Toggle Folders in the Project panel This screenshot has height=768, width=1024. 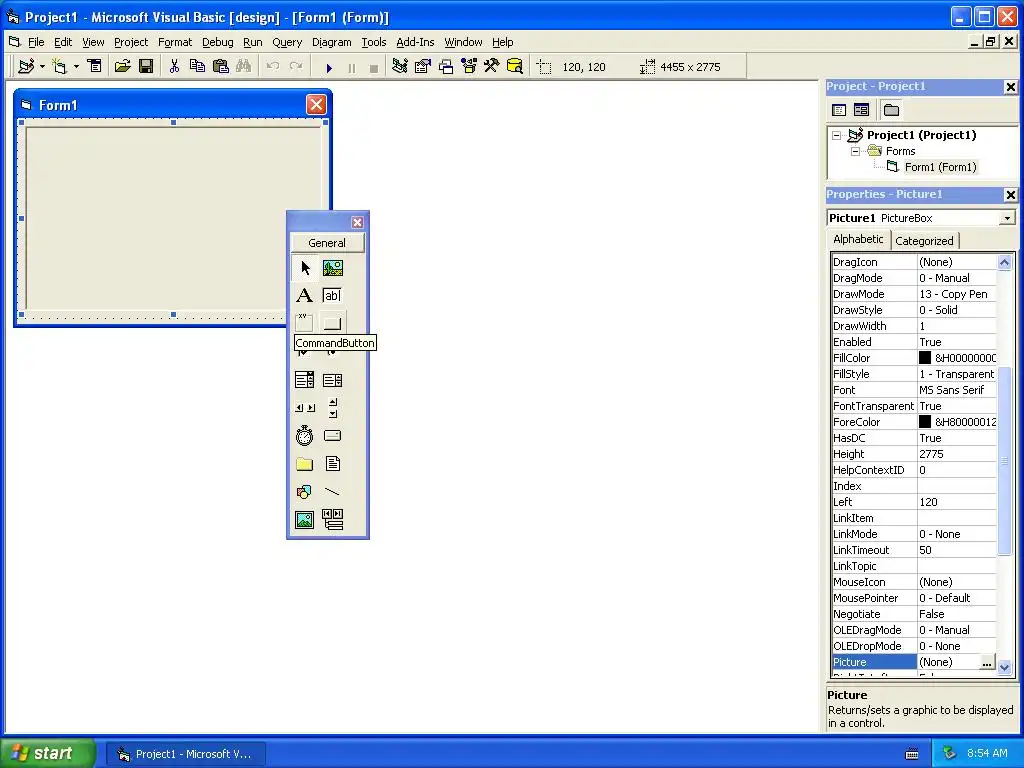click(x=891, y=110)
